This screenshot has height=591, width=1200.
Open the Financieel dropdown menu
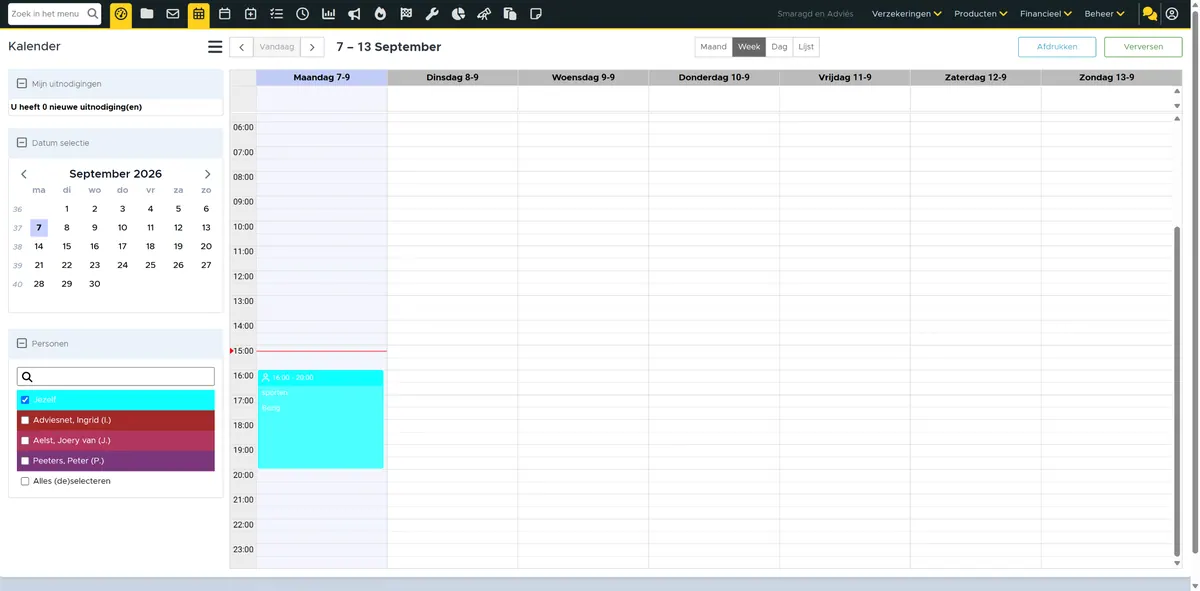pyautogui.click(x=1046, y=14)
